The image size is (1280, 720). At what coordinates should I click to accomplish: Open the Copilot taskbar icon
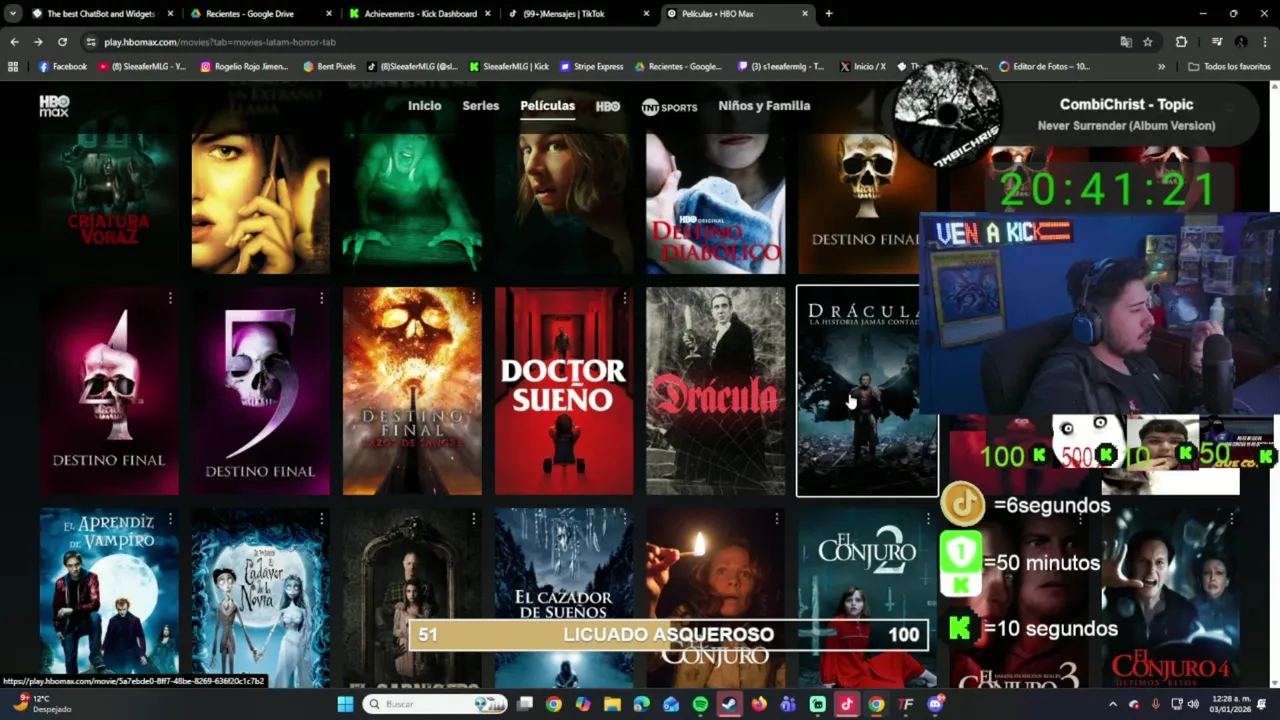click(583, 704)
